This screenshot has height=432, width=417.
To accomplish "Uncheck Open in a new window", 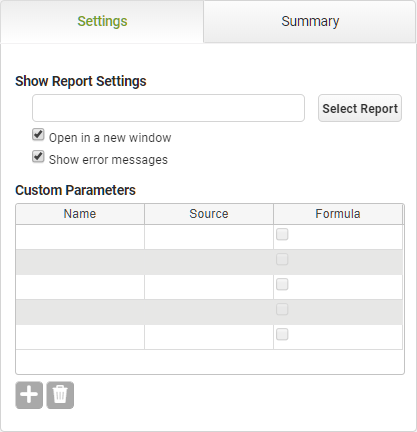I will 38,135.
